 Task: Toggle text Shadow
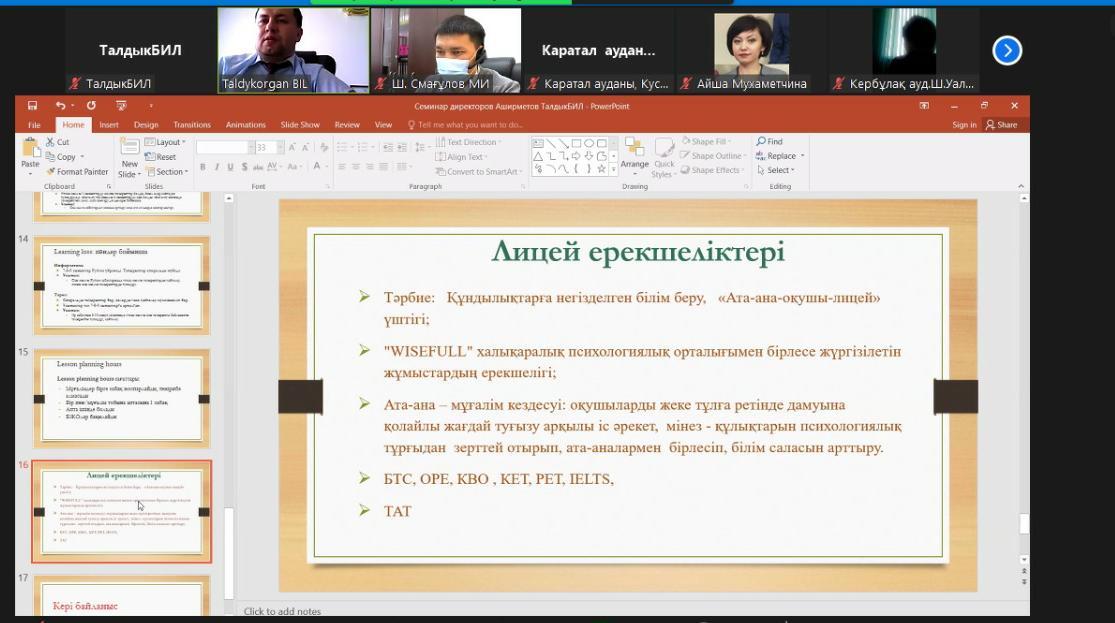coord(244,167)
